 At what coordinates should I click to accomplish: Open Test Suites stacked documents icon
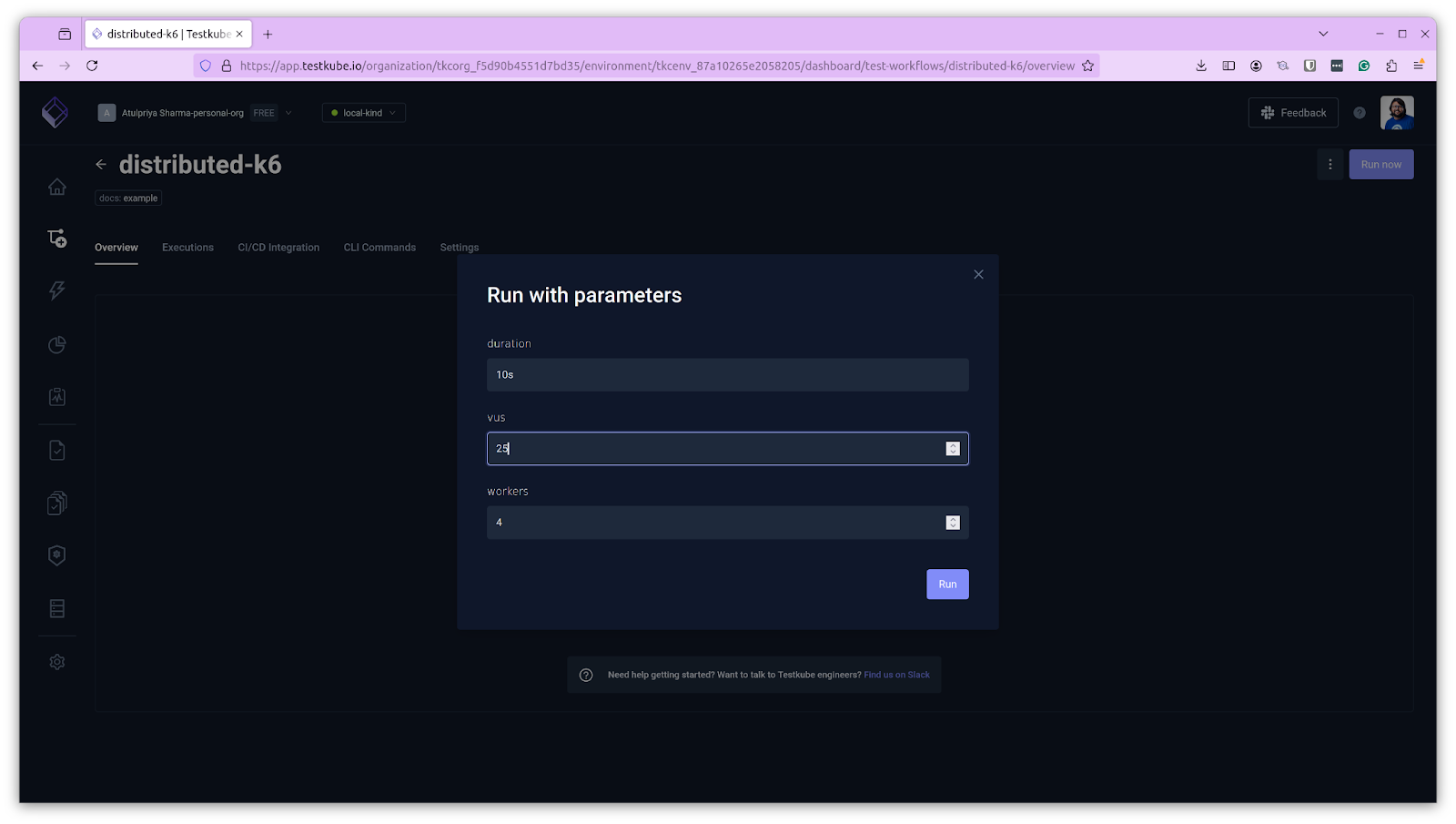click(x=56, y=503)
